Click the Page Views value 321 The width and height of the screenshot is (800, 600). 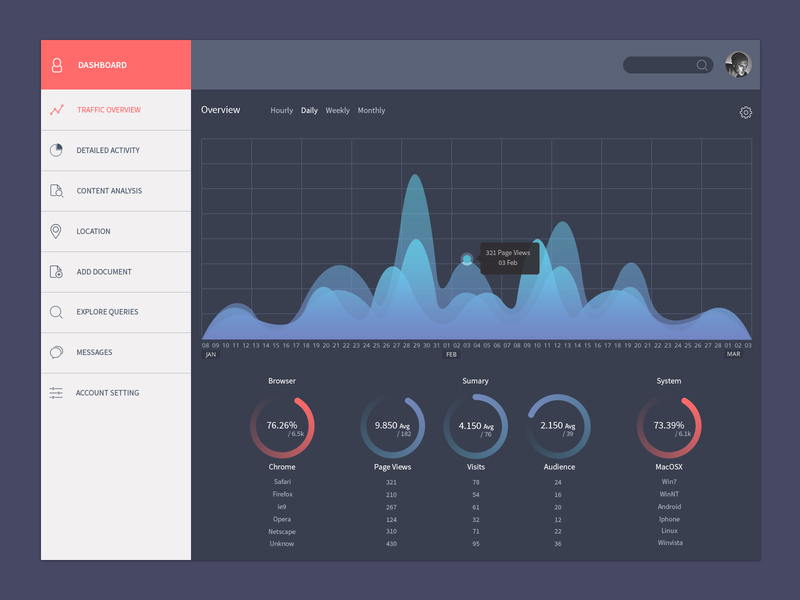[391, 482]
